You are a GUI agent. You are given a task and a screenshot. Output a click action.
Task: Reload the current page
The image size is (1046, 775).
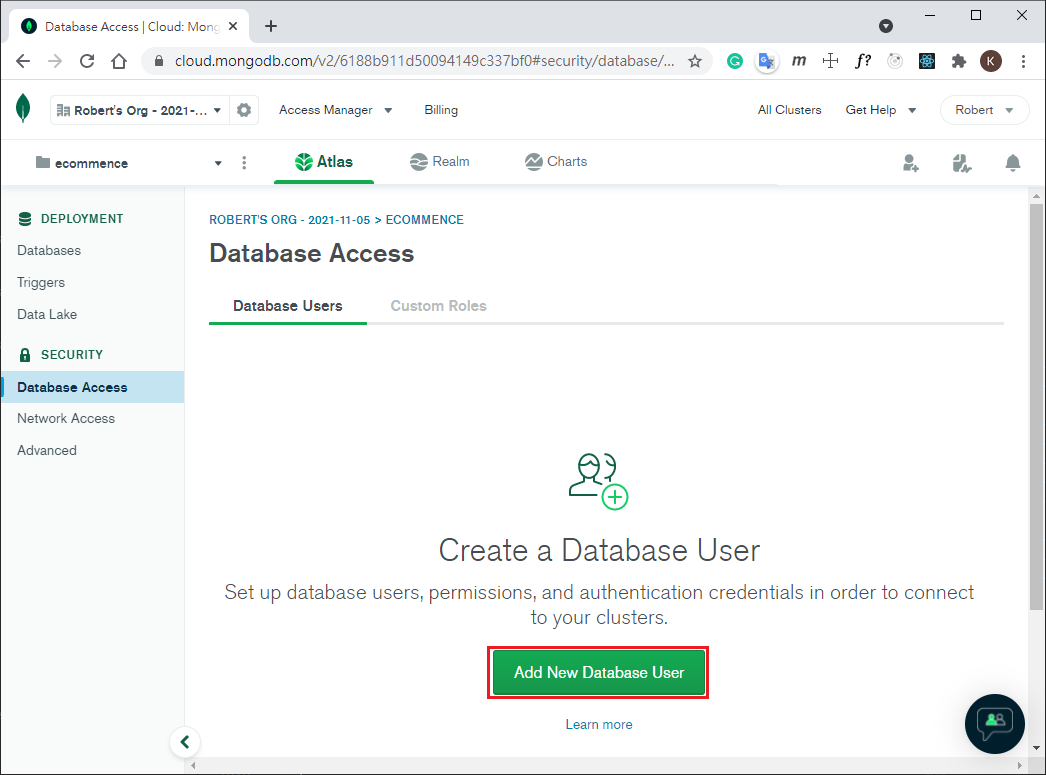click(87, 61)
